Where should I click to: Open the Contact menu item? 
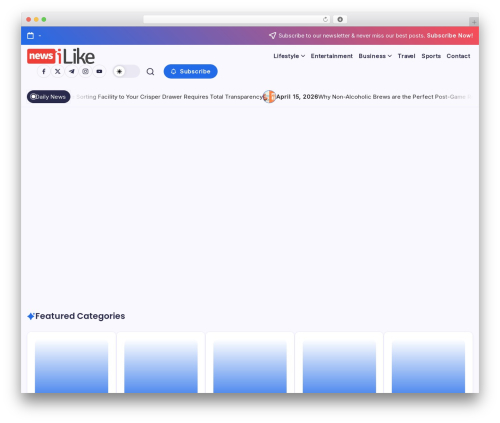coord(458,56)
